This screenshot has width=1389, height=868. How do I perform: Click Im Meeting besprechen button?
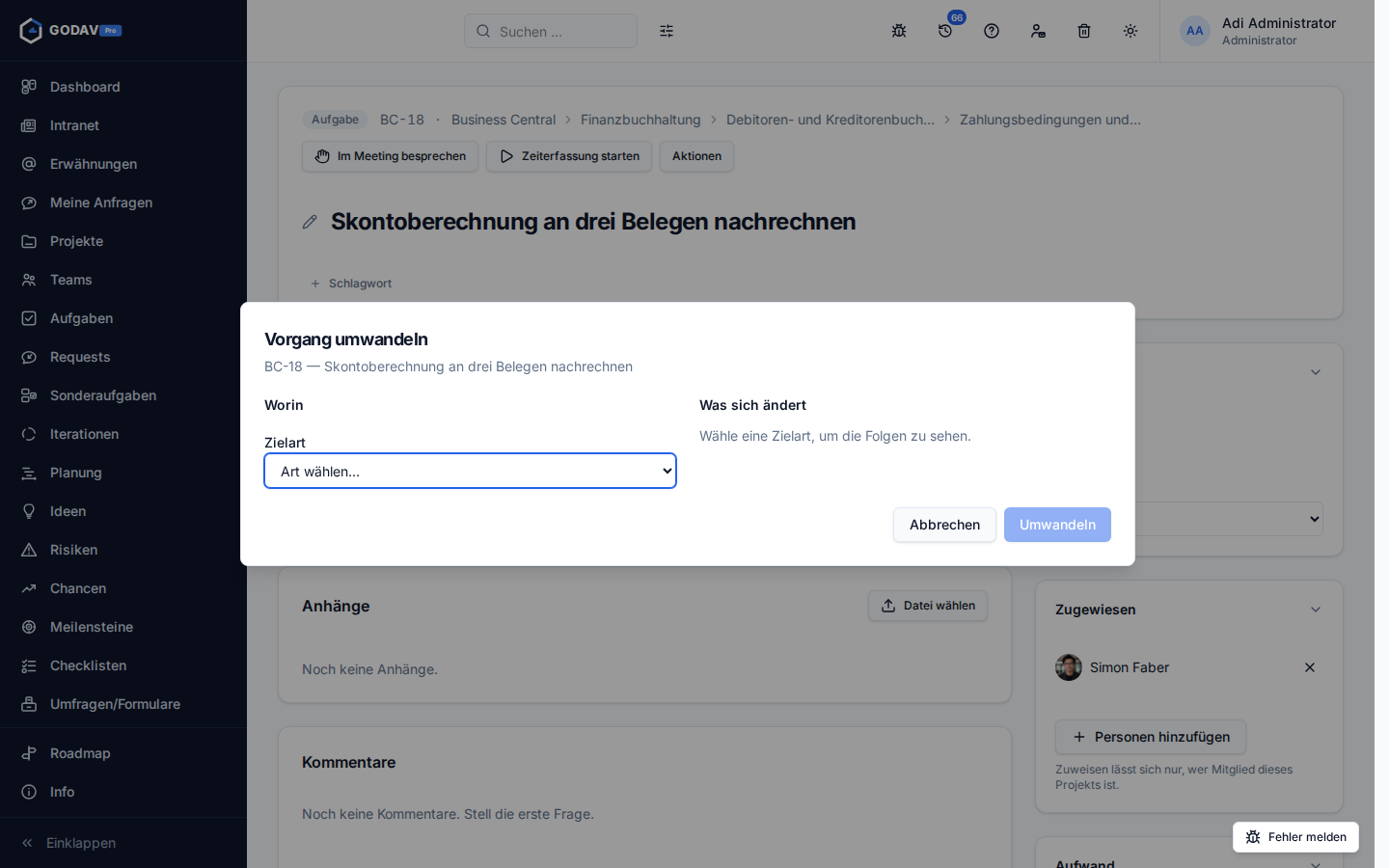click(x=391, y=156)
